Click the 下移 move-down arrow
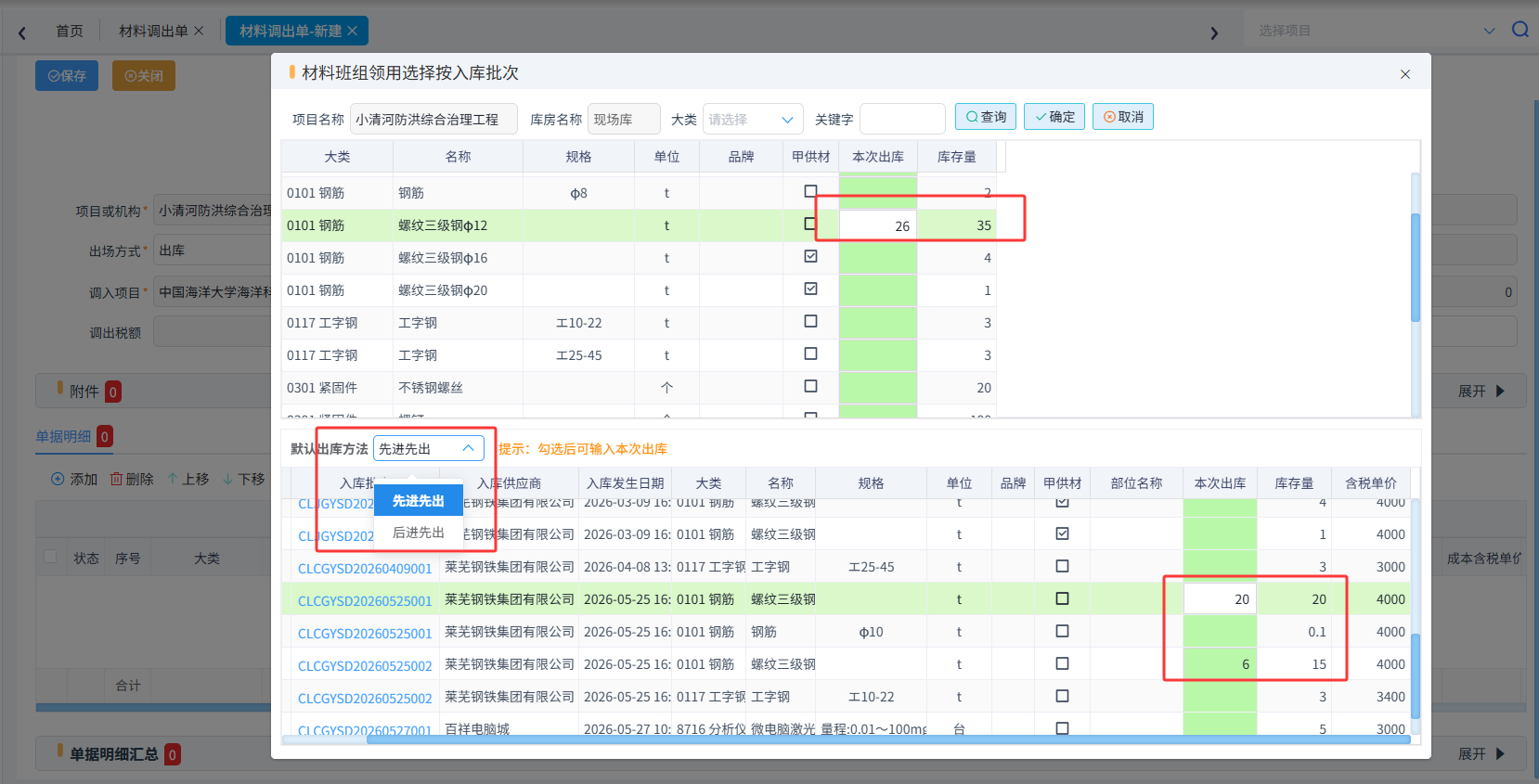Image resolution: width=1539 pixels, height=784 pixels. pos(228,479)
